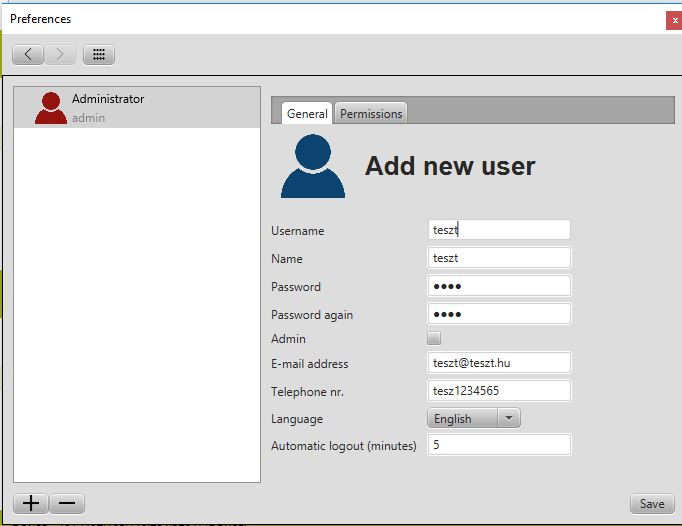Click the Password field

coord(499,286)
